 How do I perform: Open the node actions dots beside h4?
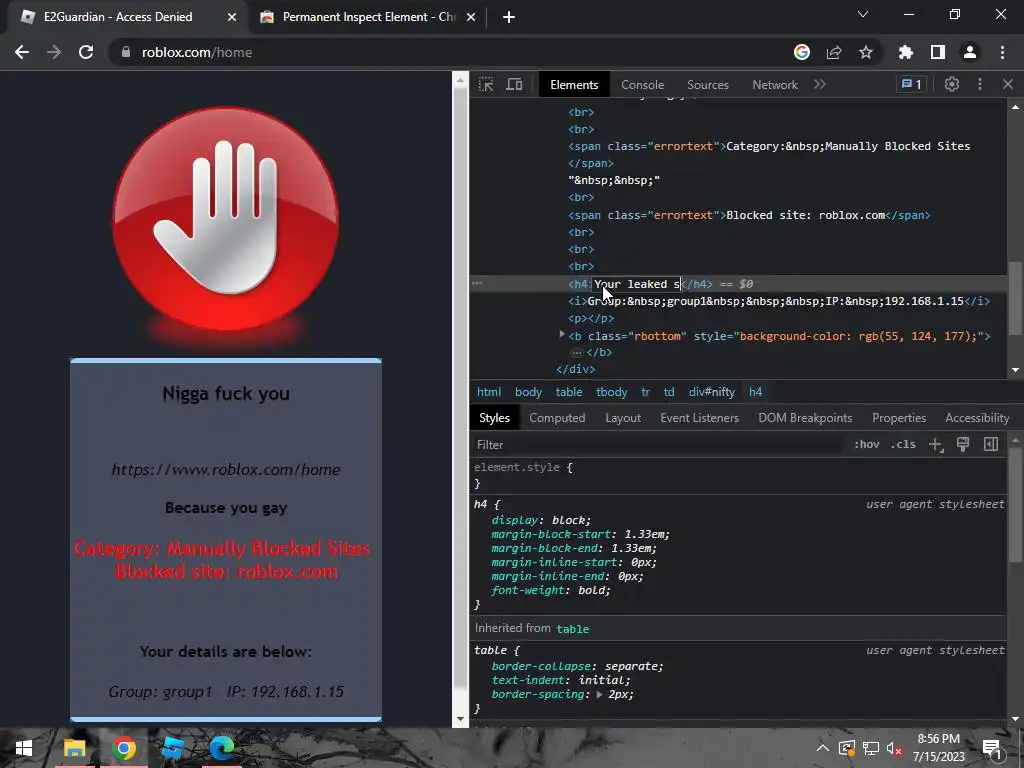click(477, 283)
